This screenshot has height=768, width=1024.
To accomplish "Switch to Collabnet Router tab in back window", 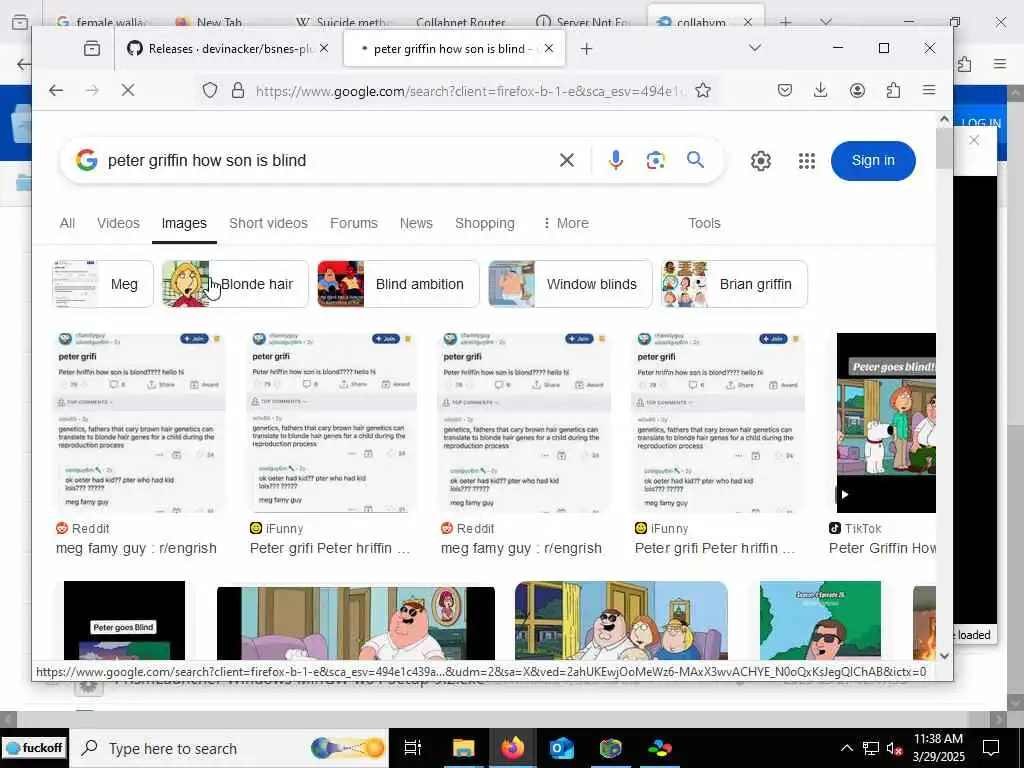I will 460,23.
